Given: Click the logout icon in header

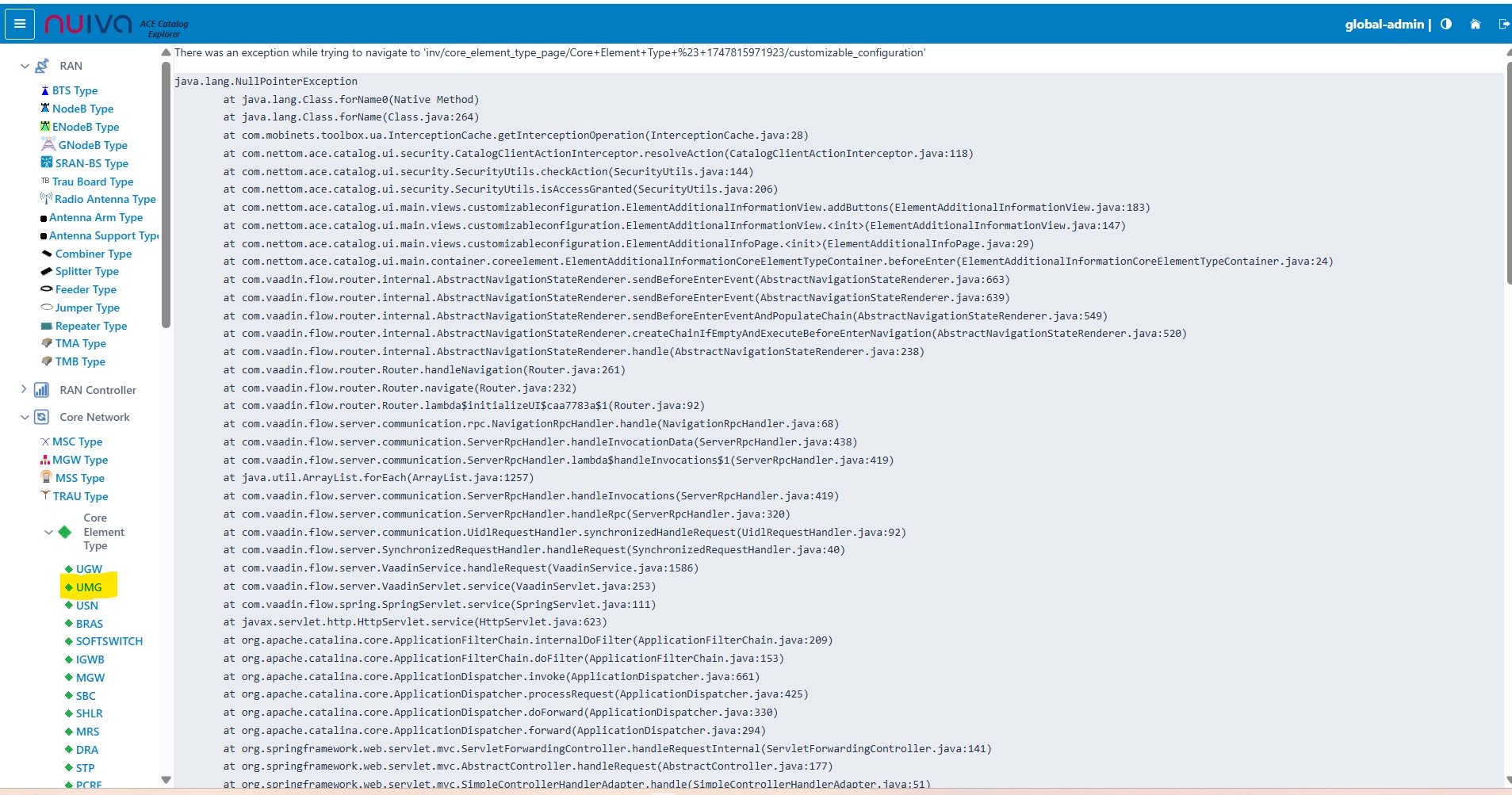Looking at the screenshot, I should [x=1503, y=25].
